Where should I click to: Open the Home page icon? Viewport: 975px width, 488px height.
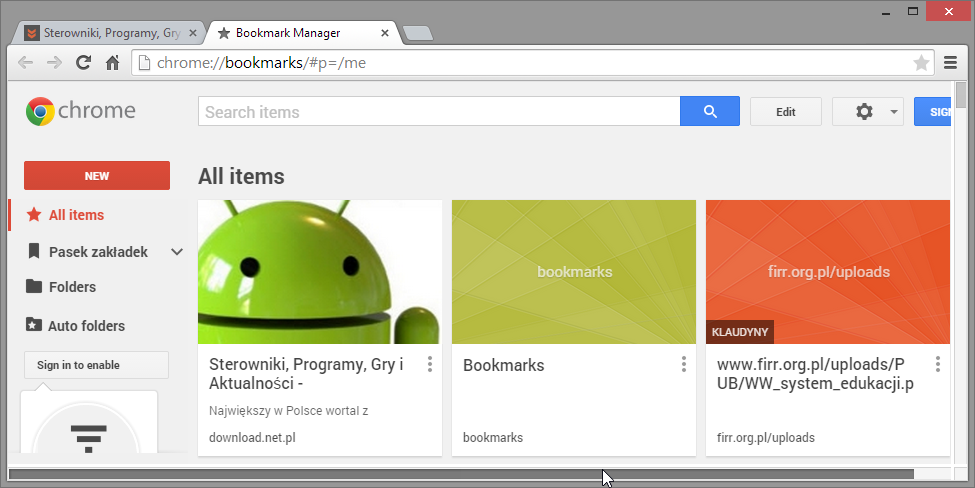[113, 62]
